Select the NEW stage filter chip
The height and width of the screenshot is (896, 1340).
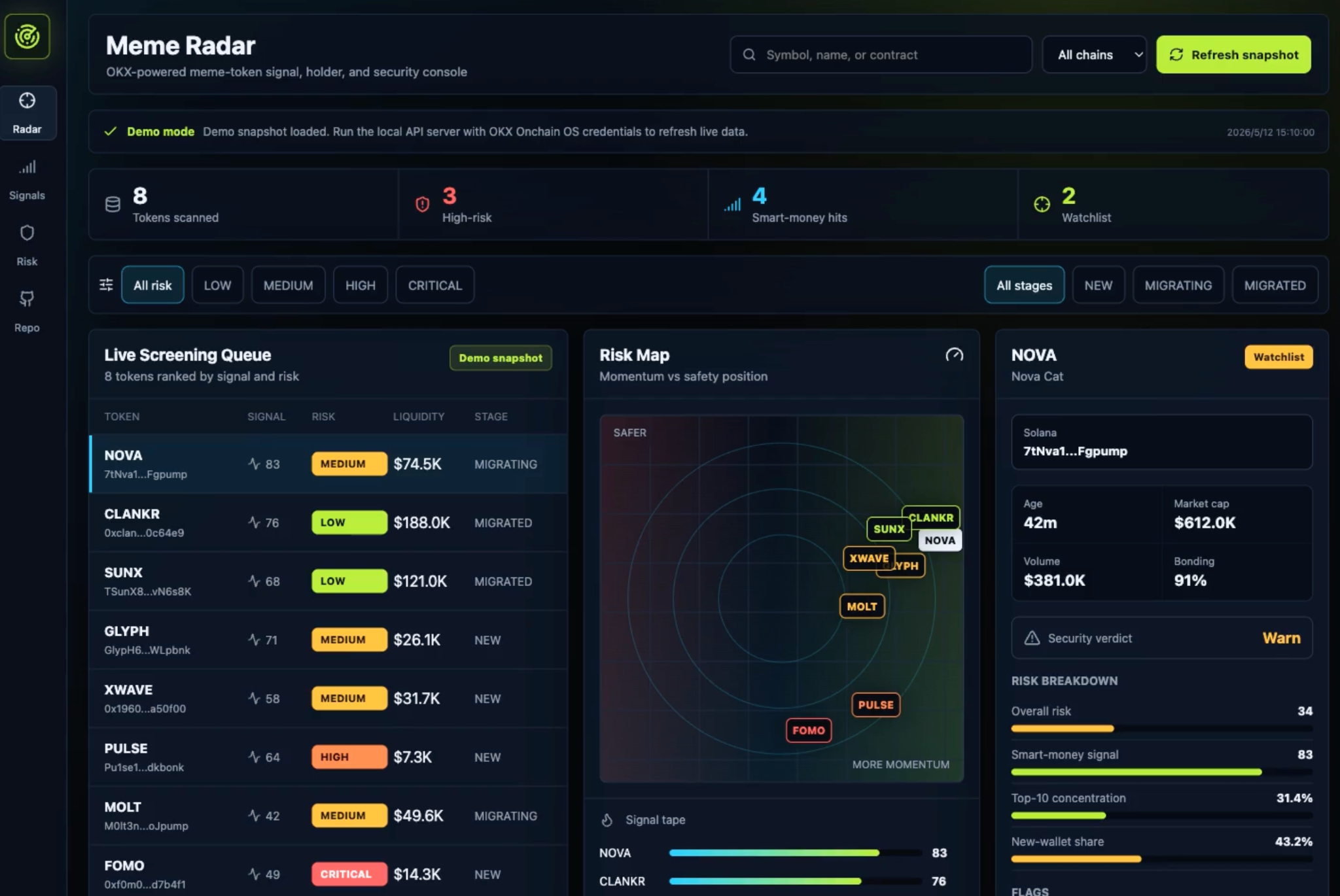(1098, 285)
